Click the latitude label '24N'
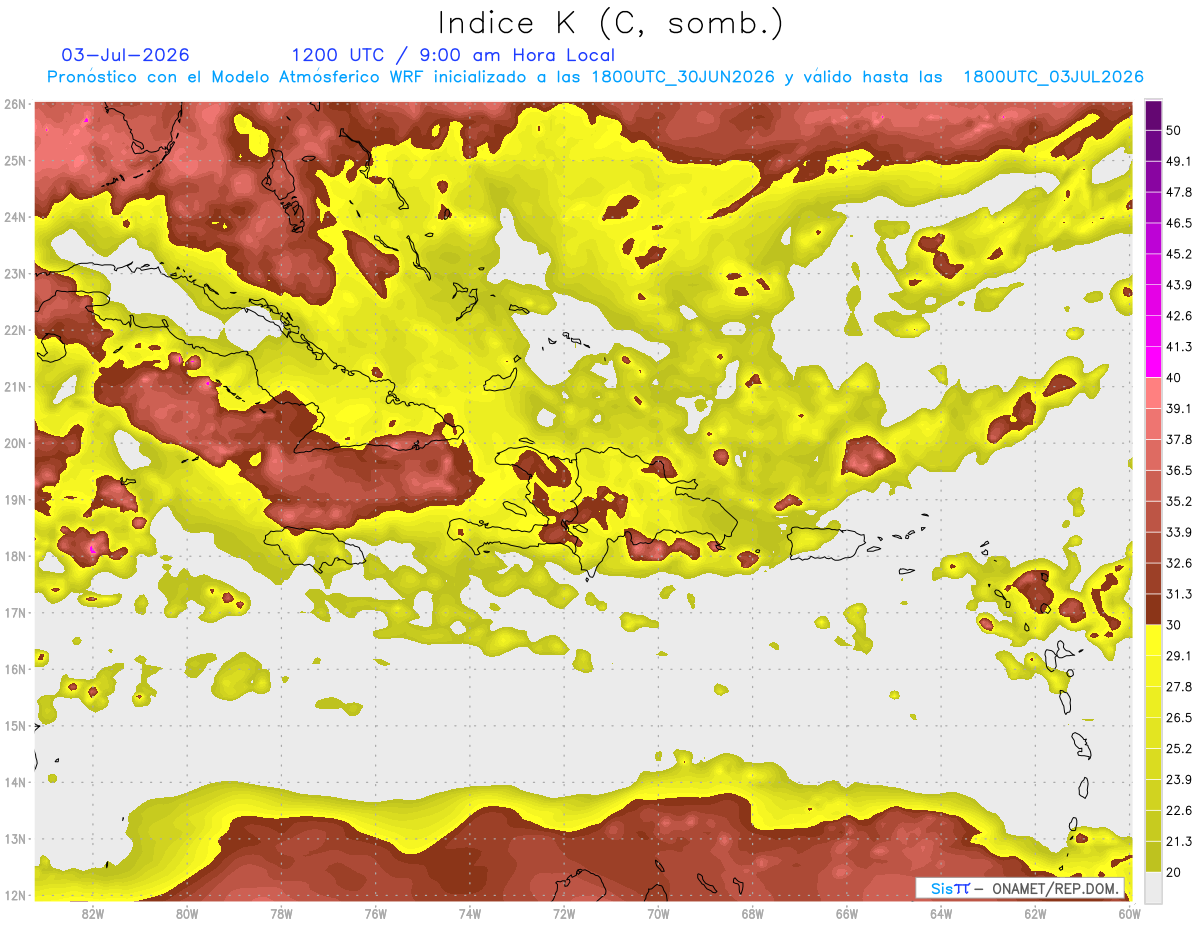1200x927 pixels. pos(15,217)
